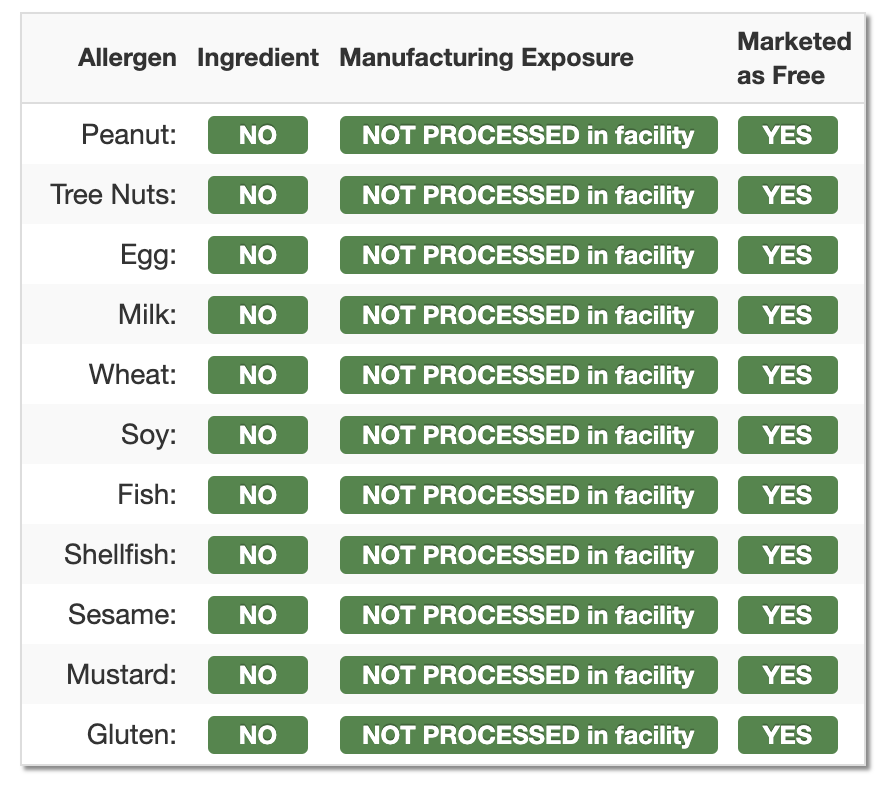Viewport: 894px width, 790px height.
Task: Select the Soy marketed as free YES badge
Action: pos(787,435)
